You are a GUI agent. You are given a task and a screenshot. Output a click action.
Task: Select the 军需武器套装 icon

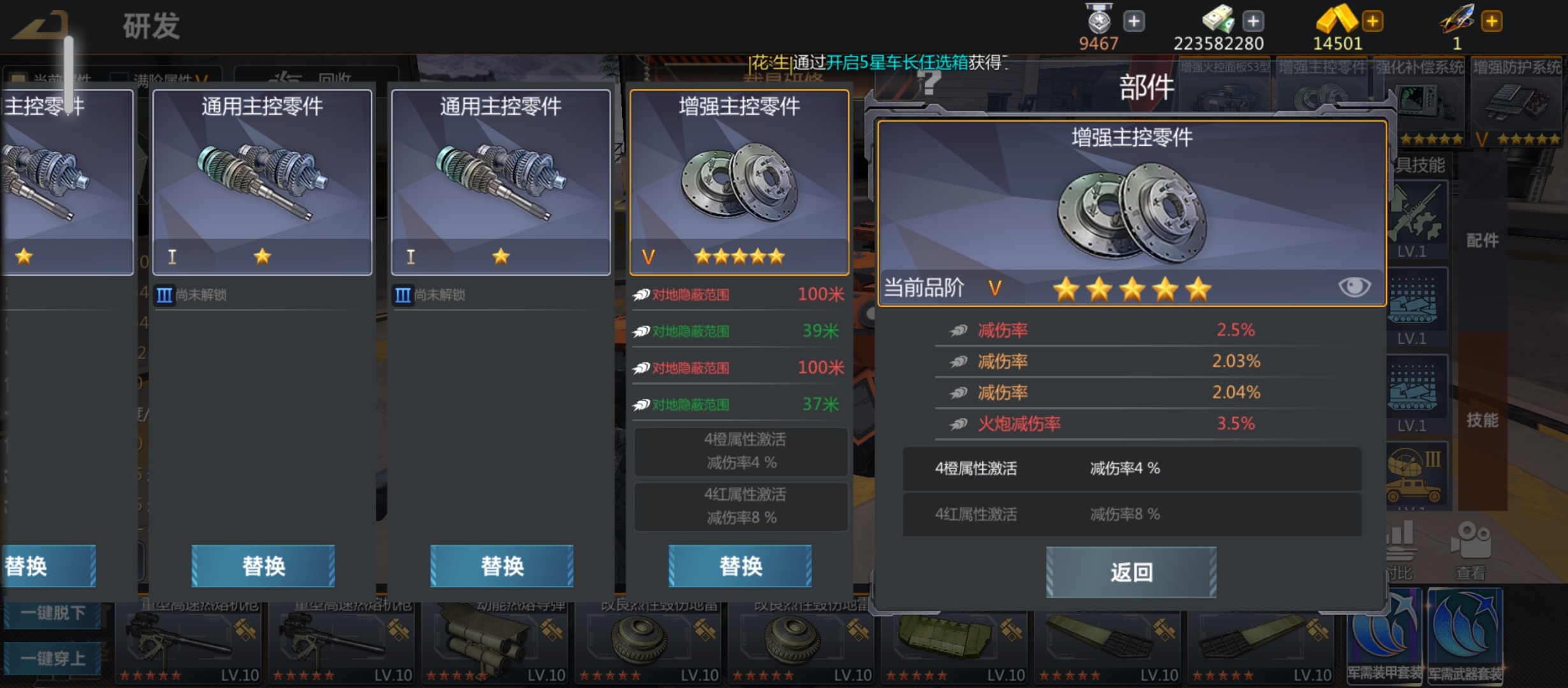pyautogui.click(x=1465, y=636)
